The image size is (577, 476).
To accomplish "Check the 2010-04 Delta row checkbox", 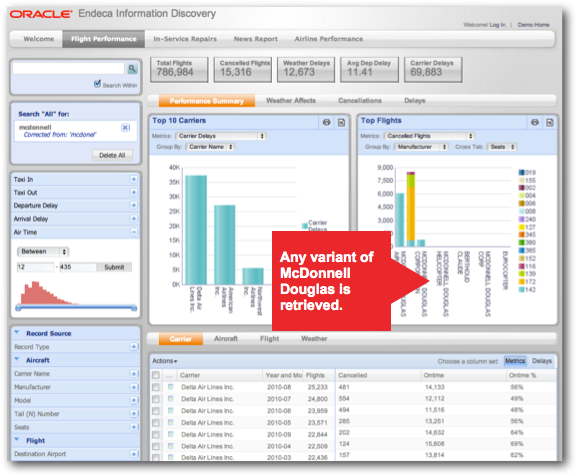I will click(x=156, y=446).
